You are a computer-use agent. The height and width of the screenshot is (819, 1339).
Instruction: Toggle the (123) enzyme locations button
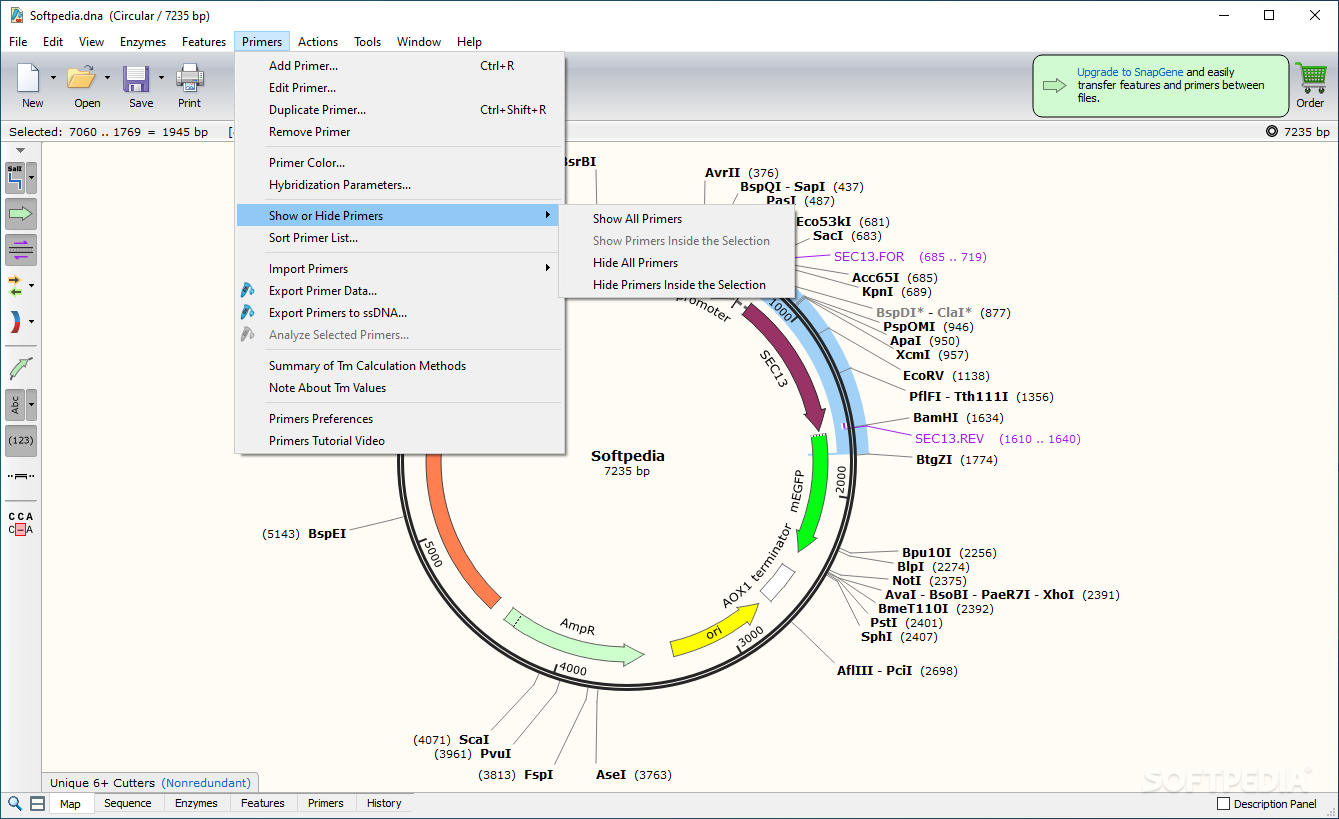tap(21, 440)
